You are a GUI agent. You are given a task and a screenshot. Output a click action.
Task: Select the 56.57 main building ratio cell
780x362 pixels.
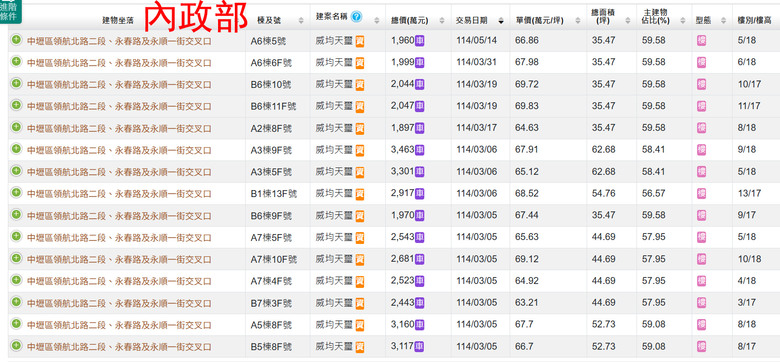tap(654, 193)
